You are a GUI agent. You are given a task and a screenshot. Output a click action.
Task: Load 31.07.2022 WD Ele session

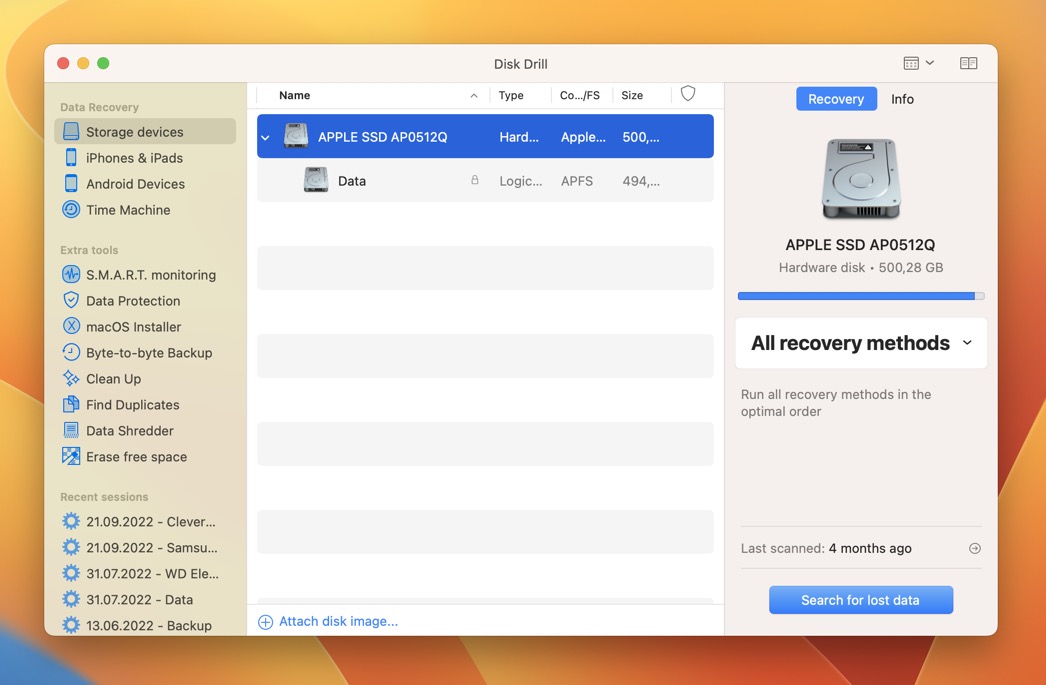(x=152, y=574)
